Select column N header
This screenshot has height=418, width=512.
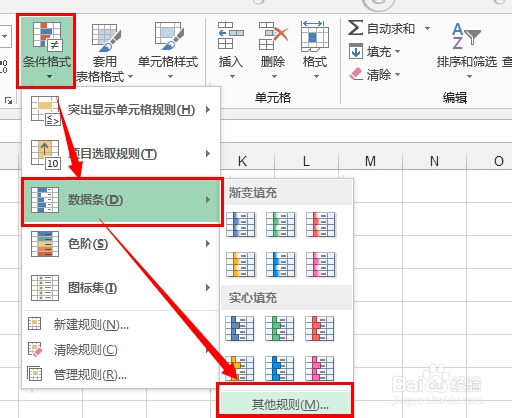[x=434, y=161]
